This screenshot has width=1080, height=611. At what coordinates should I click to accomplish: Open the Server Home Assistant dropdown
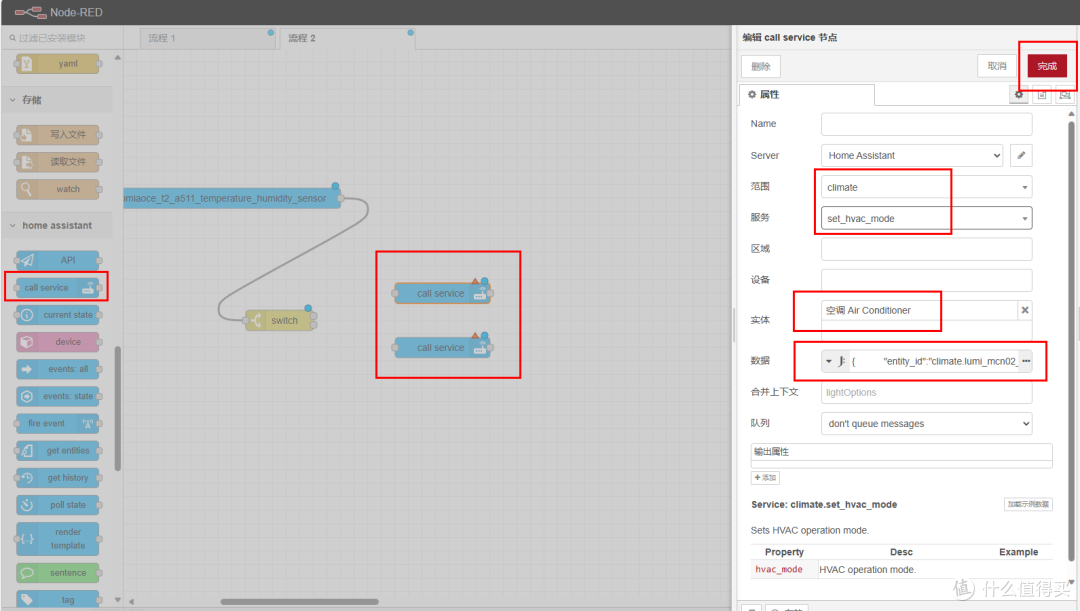913,156
